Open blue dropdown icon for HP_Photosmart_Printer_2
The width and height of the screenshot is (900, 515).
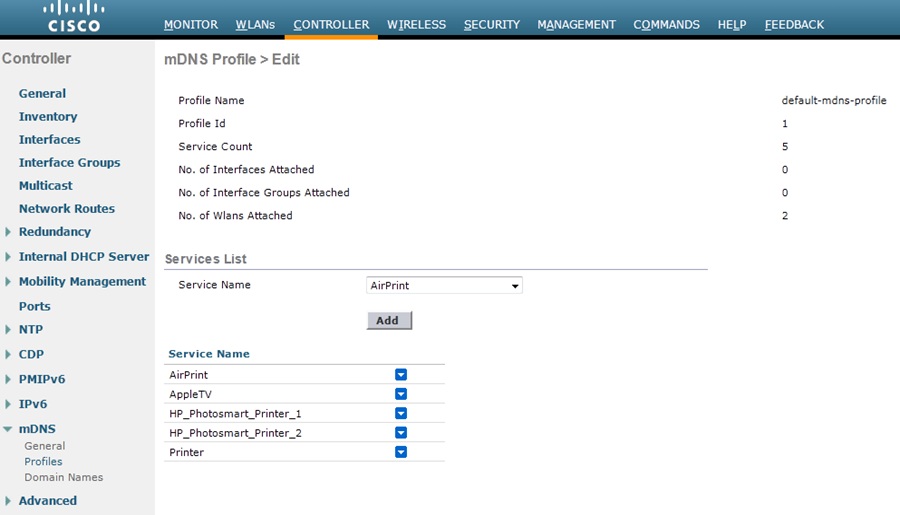401,433
